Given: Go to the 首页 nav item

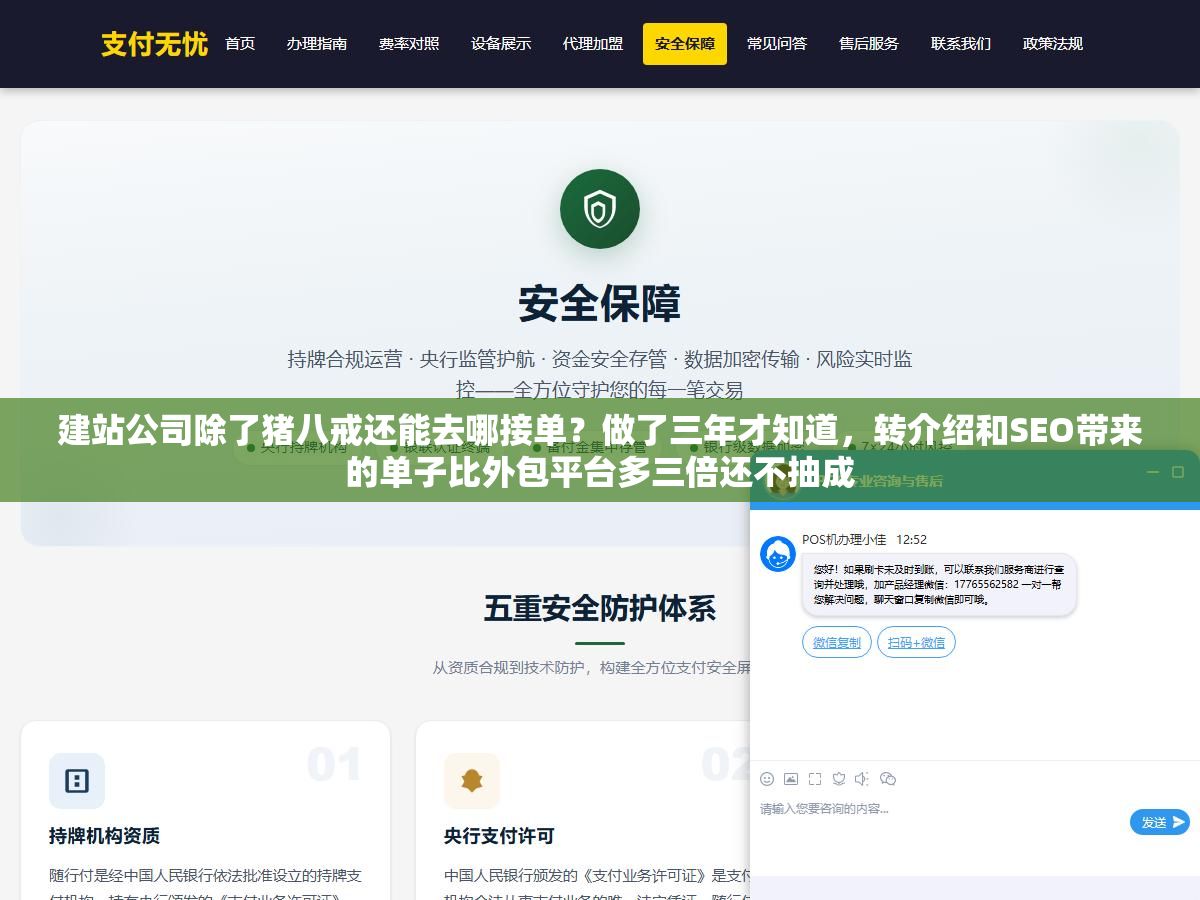Looking at the screenshot, I should pyautogui.click(x=240, y=44).
